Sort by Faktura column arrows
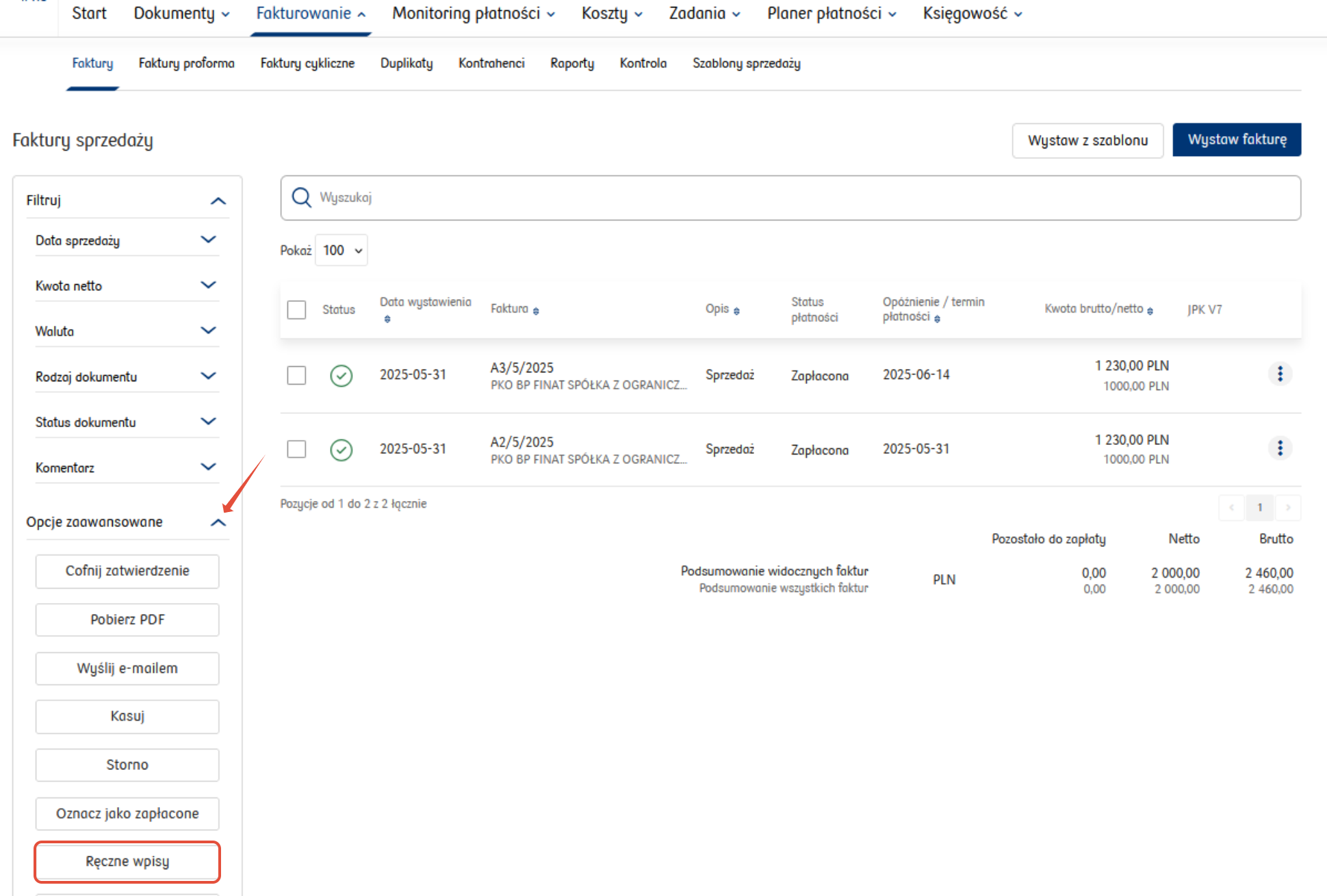The width and height of the screenshot is (1327, 896). tap(536, 311)
